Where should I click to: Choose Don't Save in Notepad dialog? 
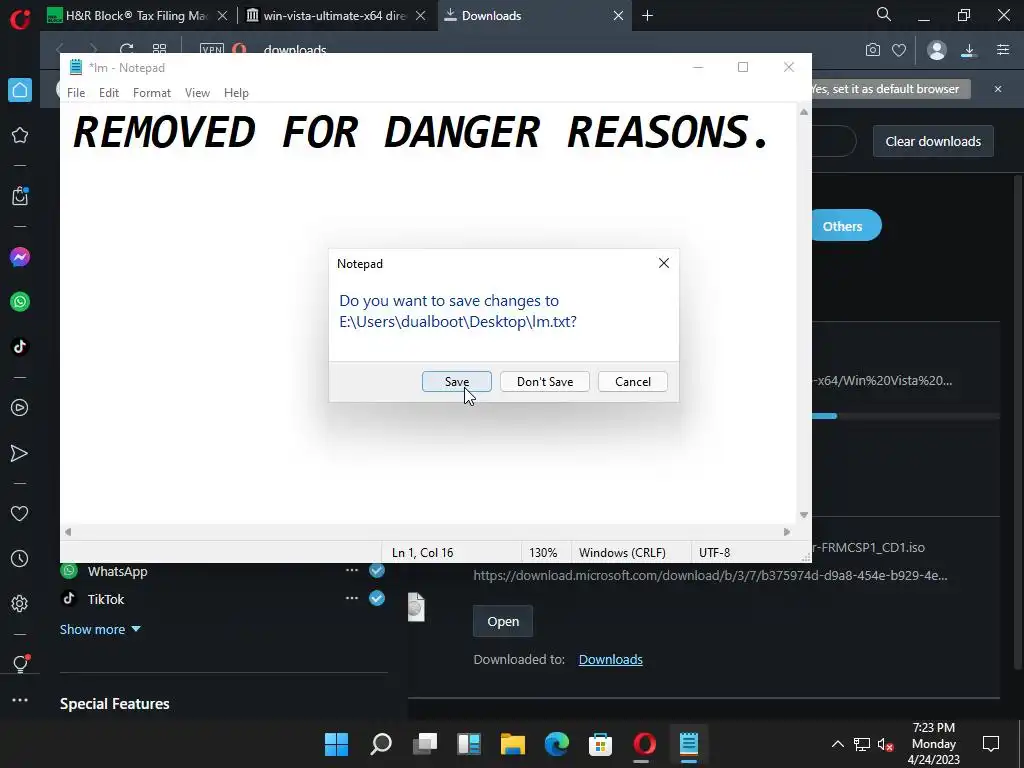coord(545,381)
